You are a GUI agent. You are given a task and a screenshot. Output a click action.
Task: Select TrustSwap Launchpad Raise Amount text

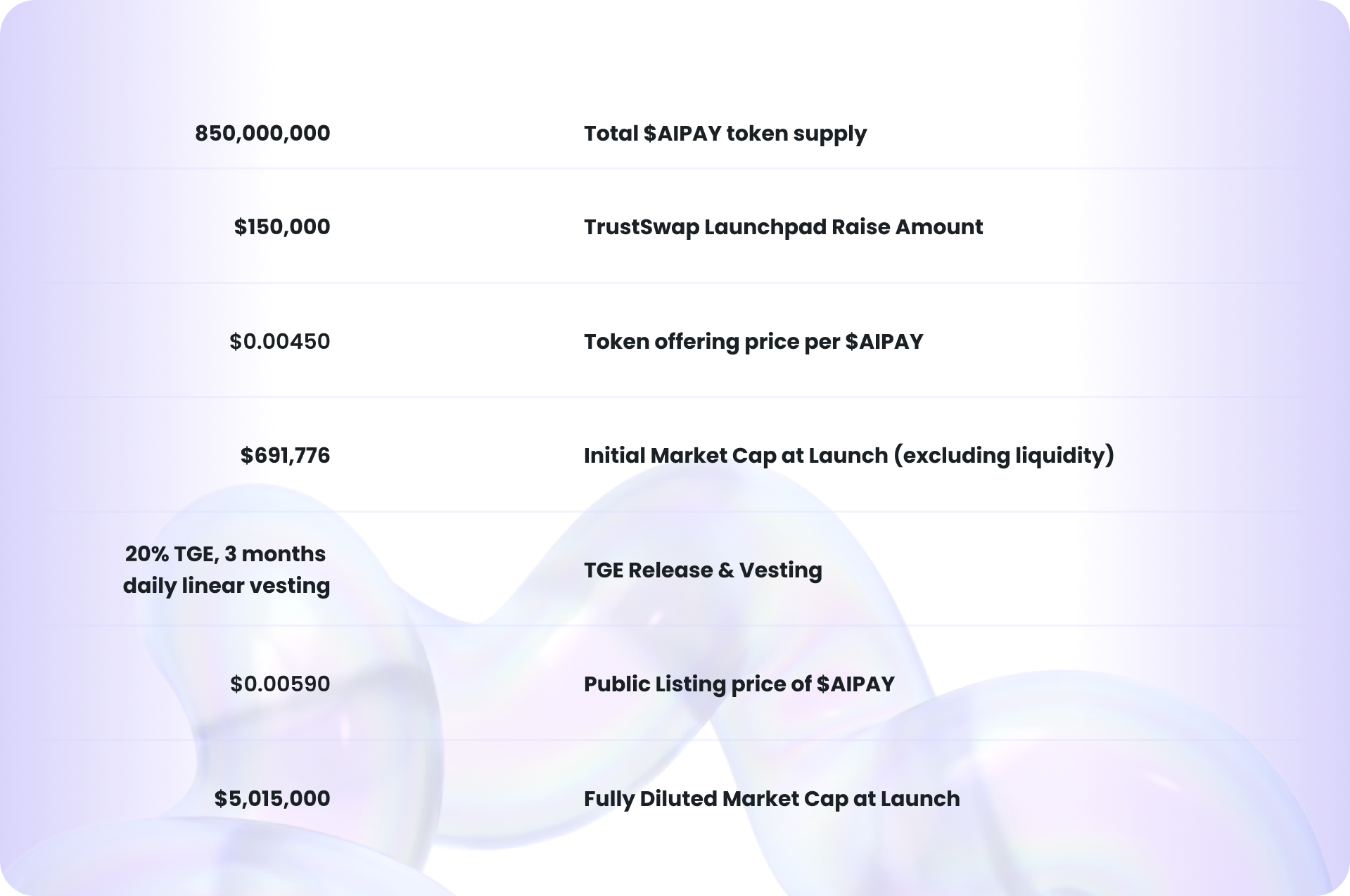783,227
